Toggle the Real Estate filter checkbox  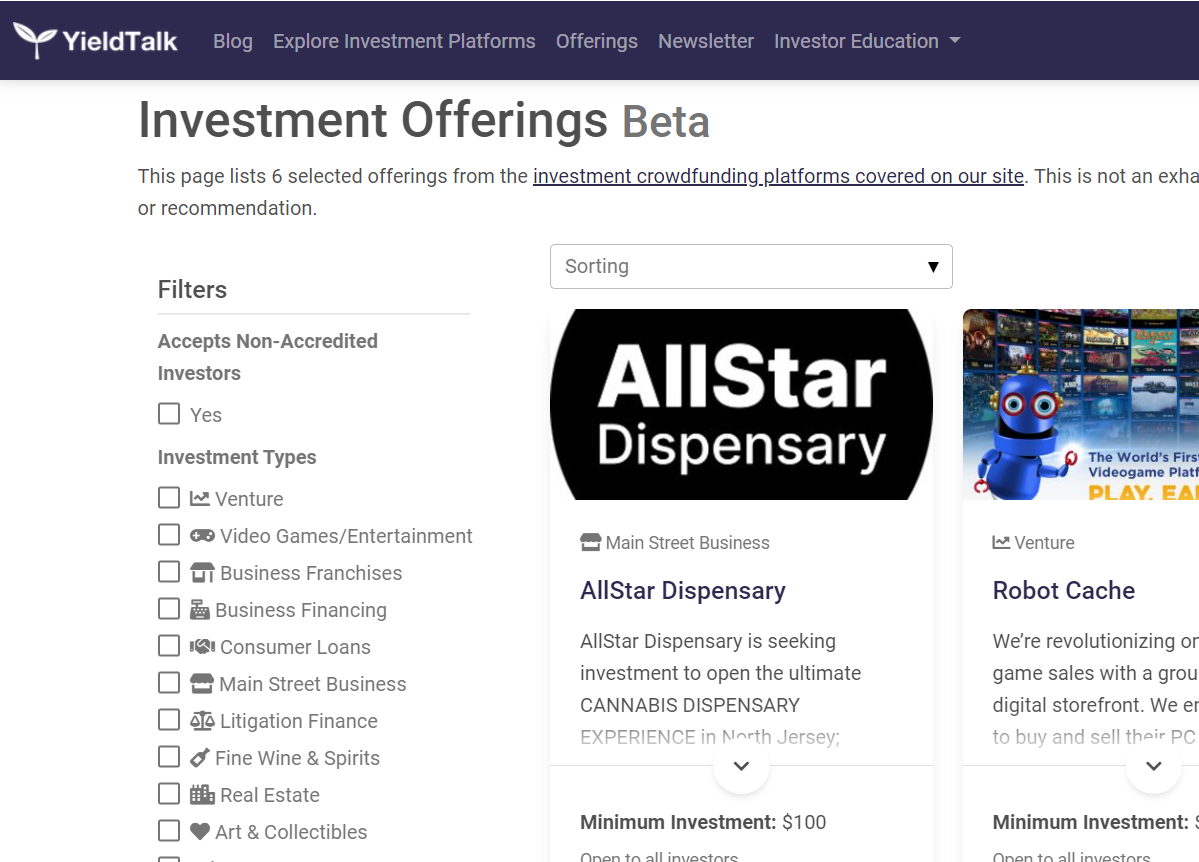point(169,794)
